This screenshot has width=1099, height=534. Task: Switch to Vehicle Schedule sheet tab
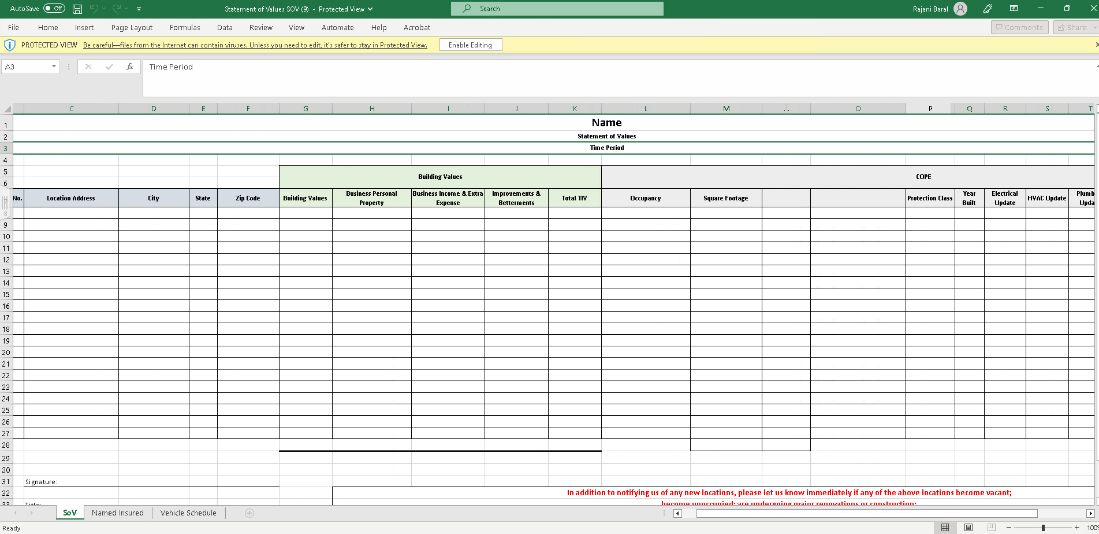point(188,513)
